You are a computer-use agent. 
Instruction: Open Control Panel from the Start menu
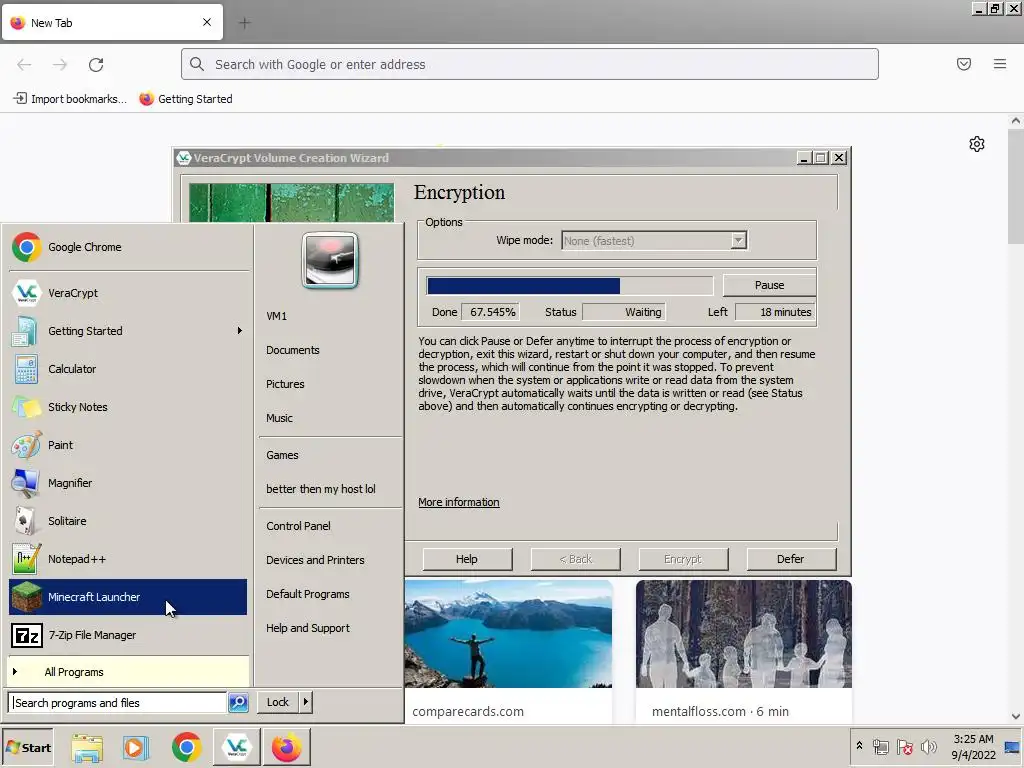(x=298, y=526)
